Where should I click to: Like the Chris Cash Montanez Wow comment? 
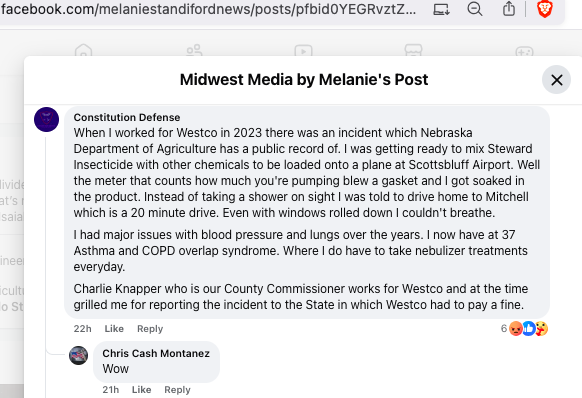click(141, 389)
